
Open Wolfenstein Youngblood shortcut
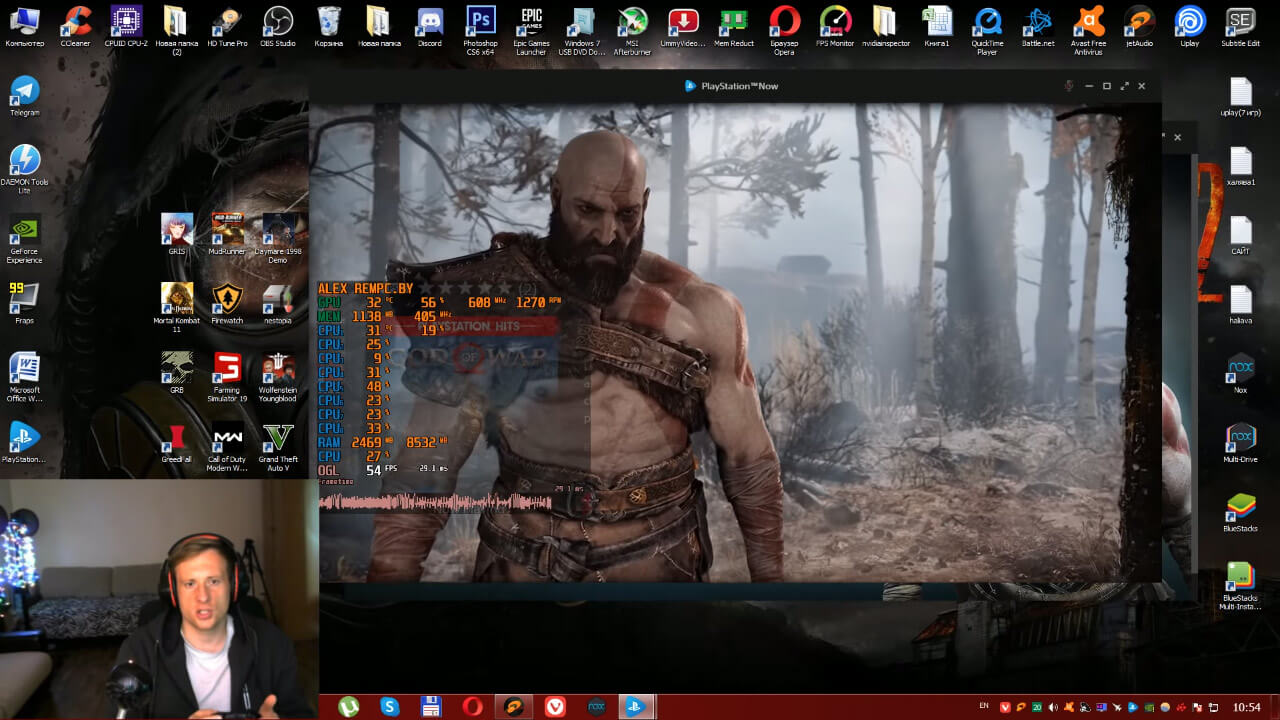[x=278, y=377]
